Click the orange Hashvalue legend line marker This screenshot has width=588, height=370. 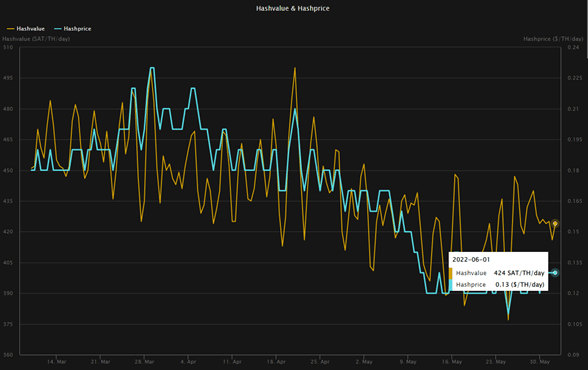(x=11, y=29)
